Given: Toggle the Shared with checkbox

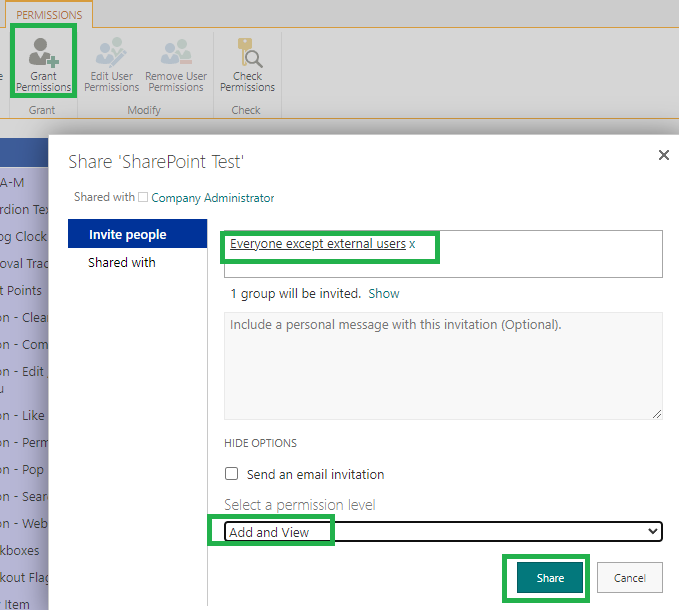Looking at the screenshot, I should pos(143,197).
